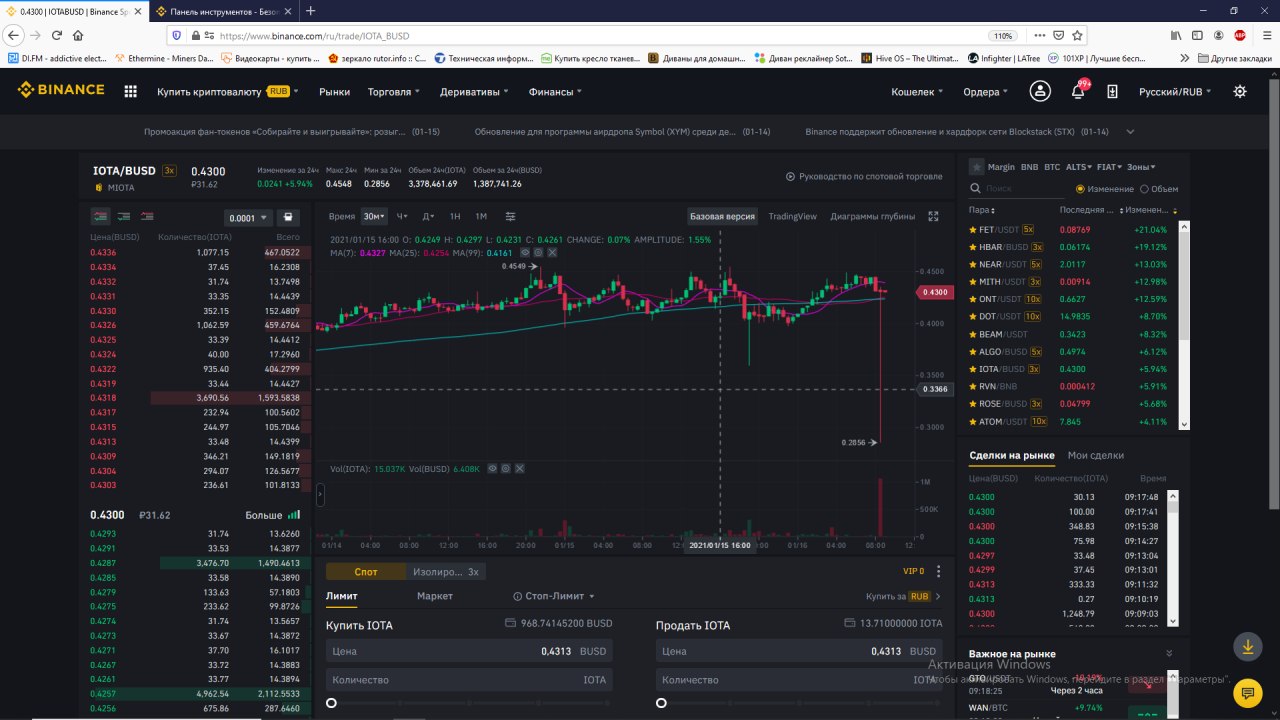The width and height of the screenshot is (1280, 720).
Task: Switch to Диаграммы глубины tab
Action: (x=872, y=216)
